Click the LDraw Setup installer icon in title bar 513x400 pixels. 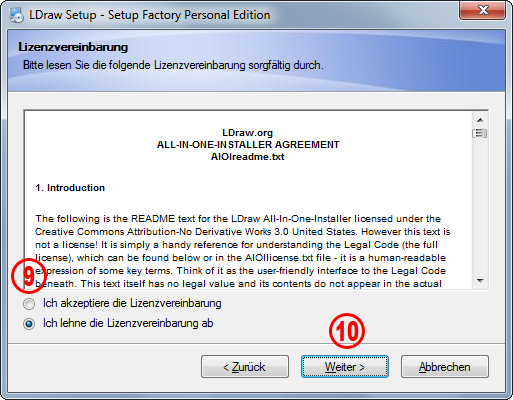click(x=16, y=15)
